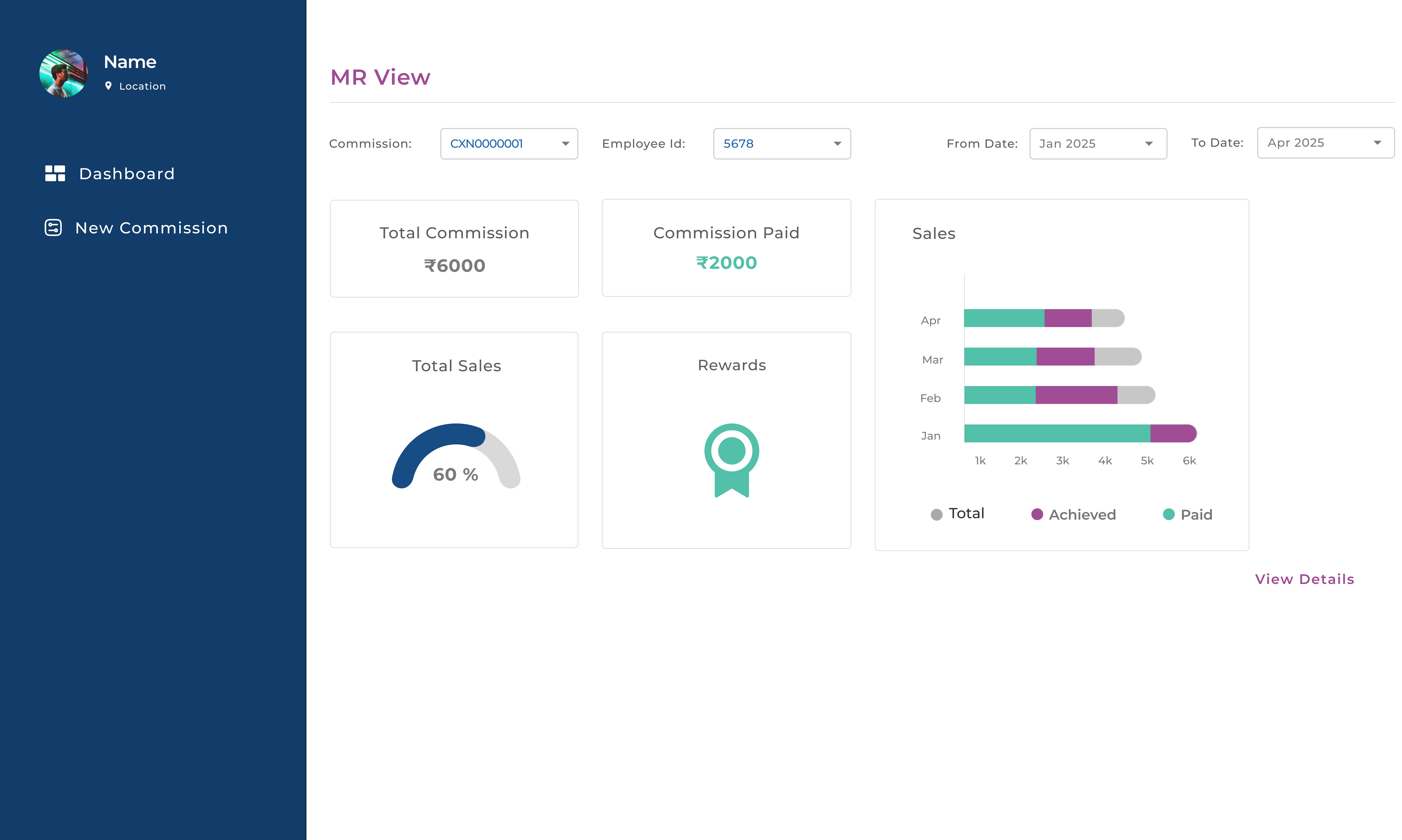1402x840 pixels.
Task: Open the Employee Id 5678 dropdown
Action: (x=782, y=144)
